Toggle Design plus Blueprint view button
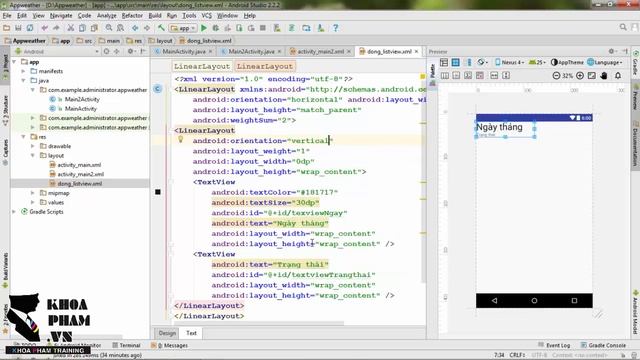This screenshot has height=360, width=640. click(x=469, y=62)
